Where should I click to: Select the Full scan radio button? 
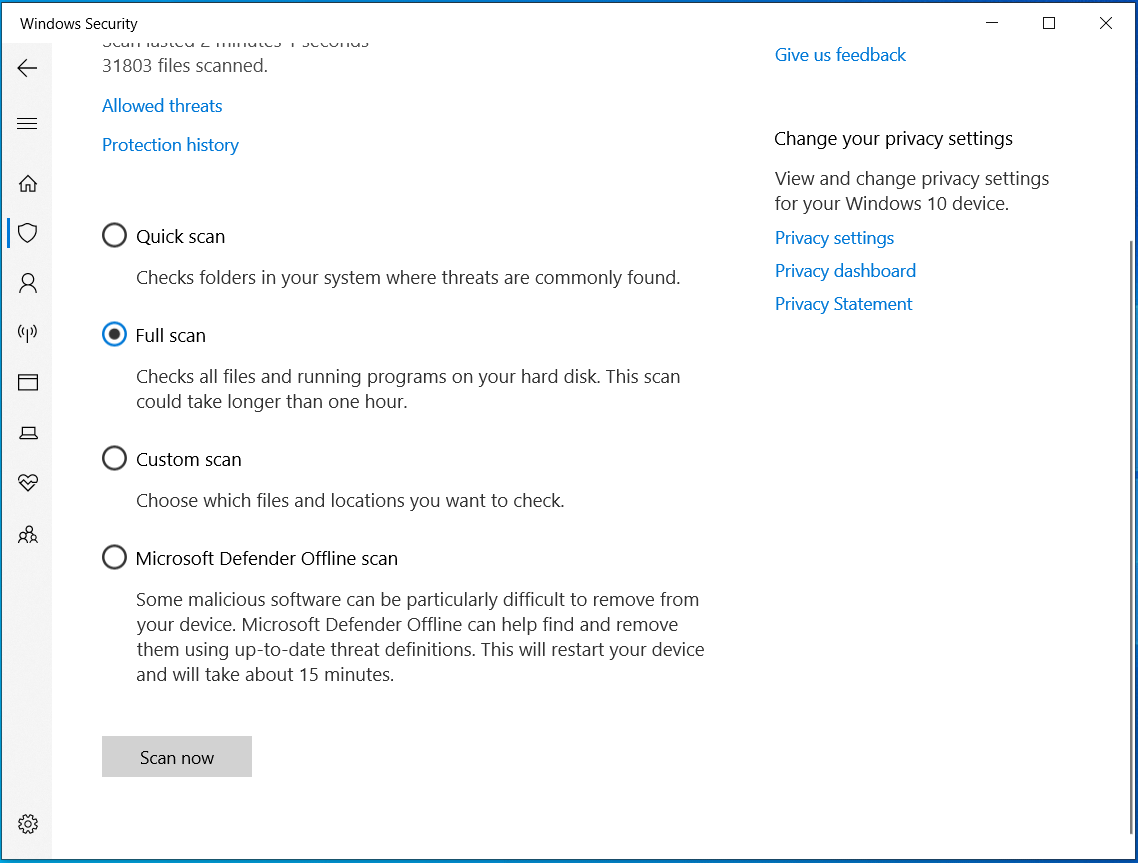coord(114,335)
